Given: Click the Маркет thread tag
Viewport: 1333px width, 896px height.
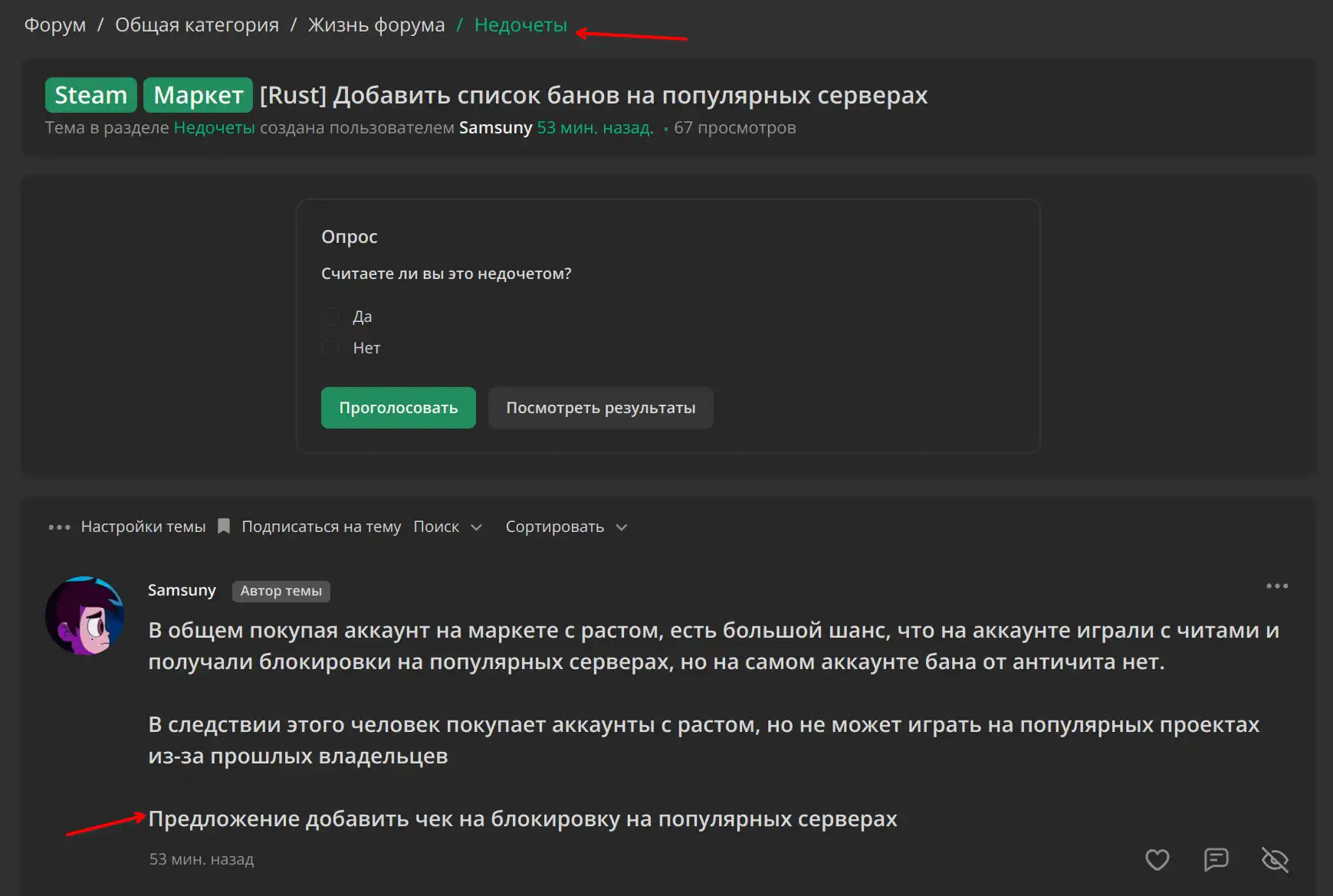Looking at the screenshot, I should [199, 95].
